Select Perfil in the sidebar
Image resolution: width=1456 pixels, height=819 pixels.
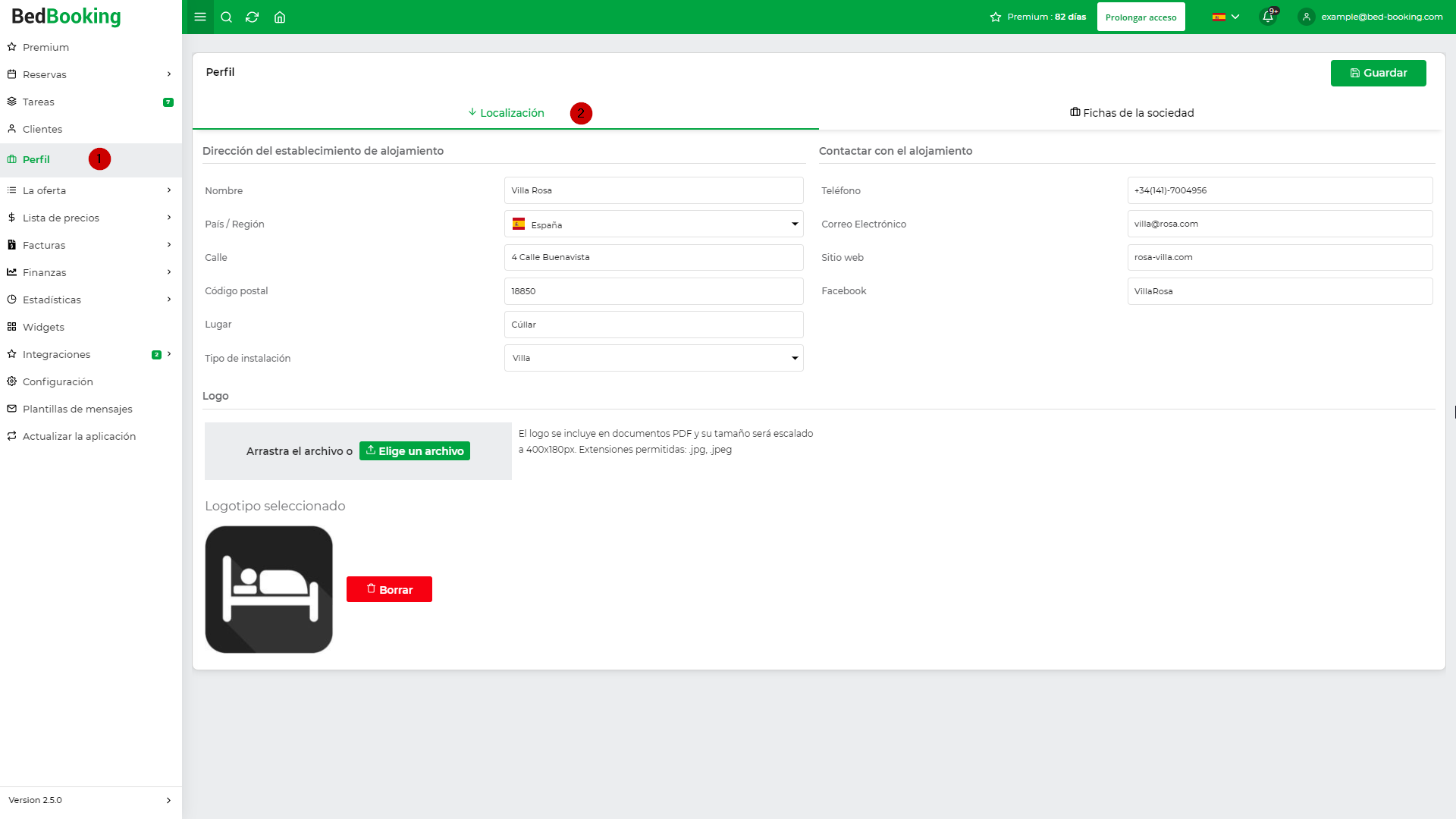tap(91, 159)
